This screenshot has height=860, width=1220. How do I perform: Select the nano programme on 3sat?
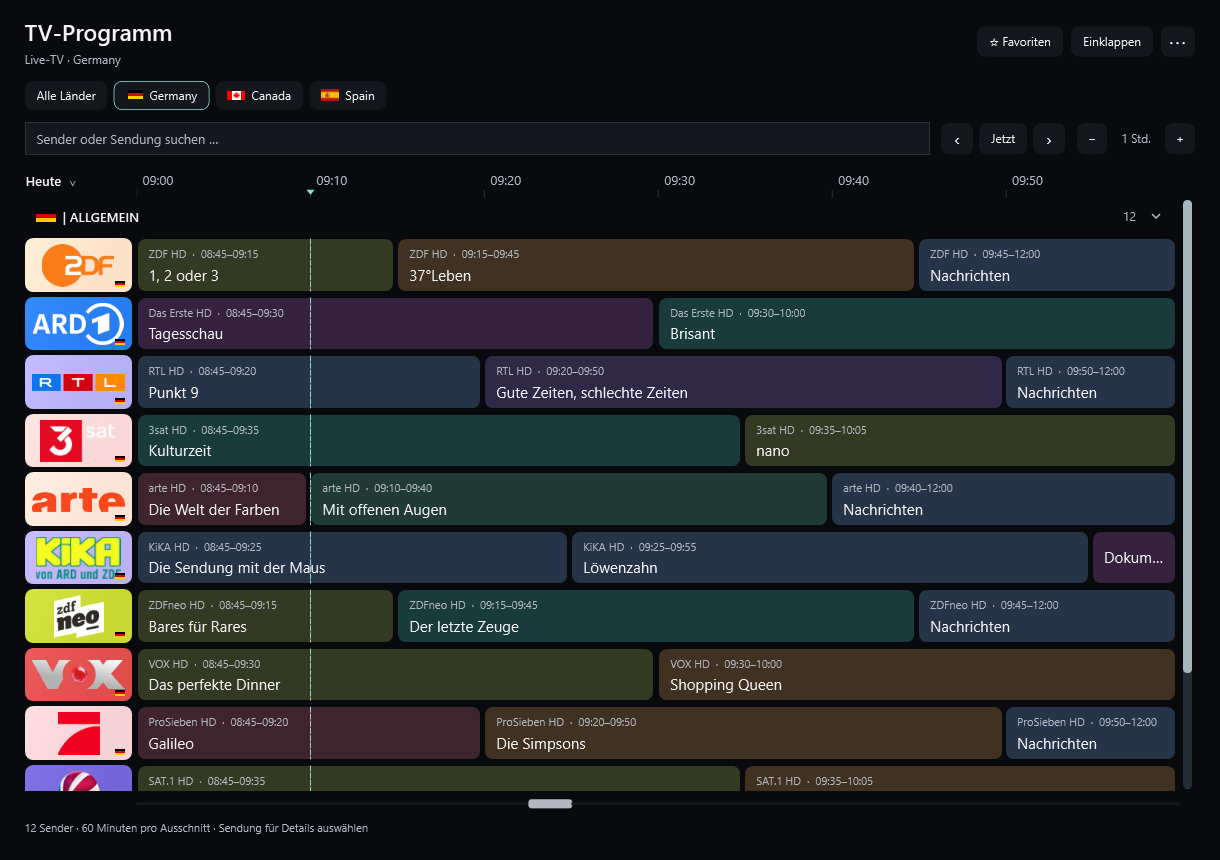[960, 440]
